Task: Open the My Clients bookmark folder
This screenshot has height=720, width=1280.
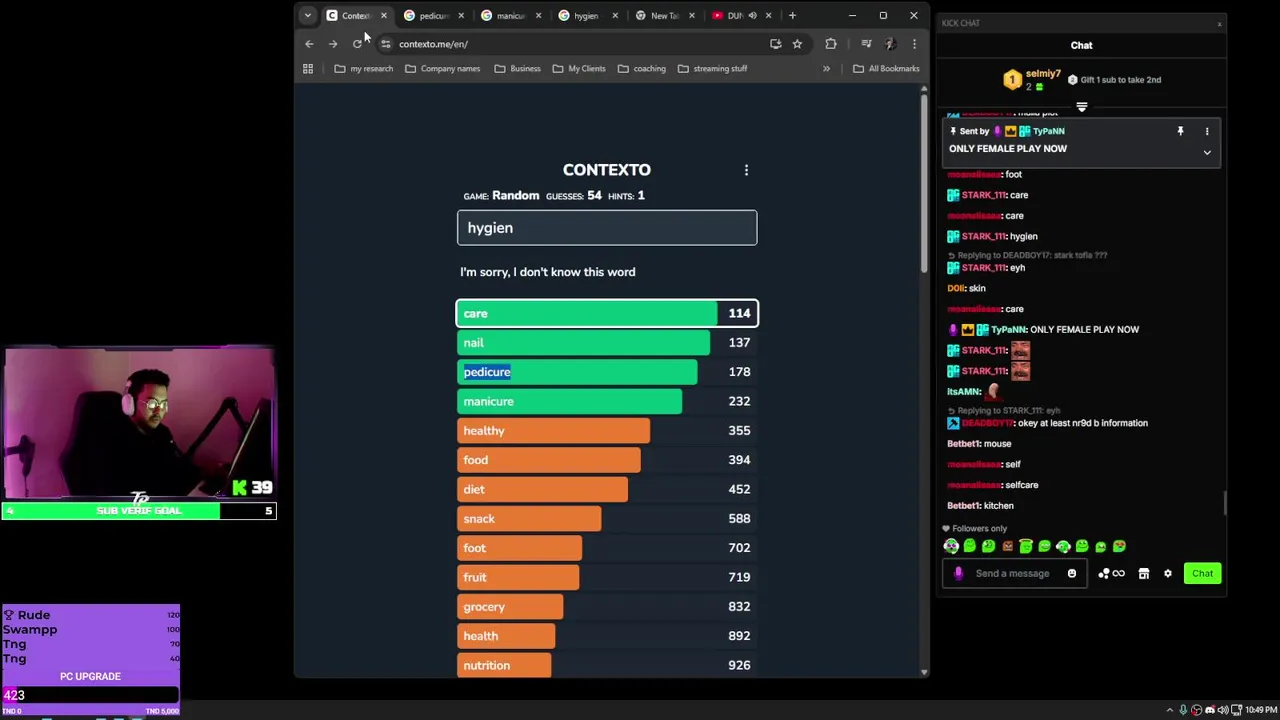Action: click(578, 69)
